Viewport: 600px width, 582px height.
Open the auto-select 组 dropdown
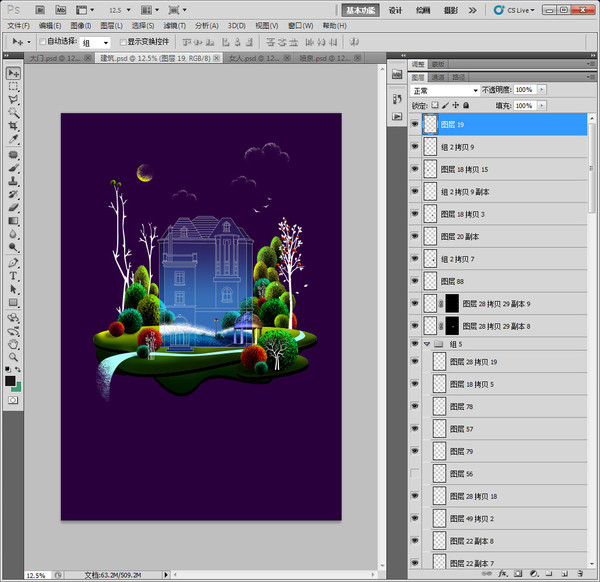point(95,42)
